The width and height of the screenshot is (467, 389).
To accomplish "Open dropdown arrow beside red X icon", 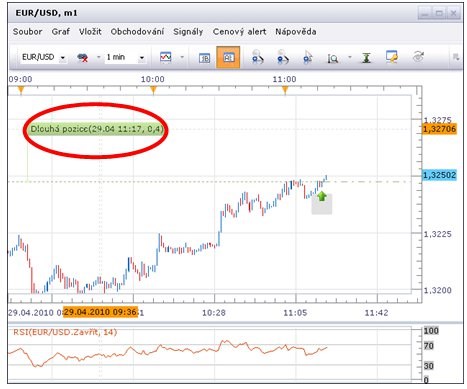I will [x=98, y=57].
